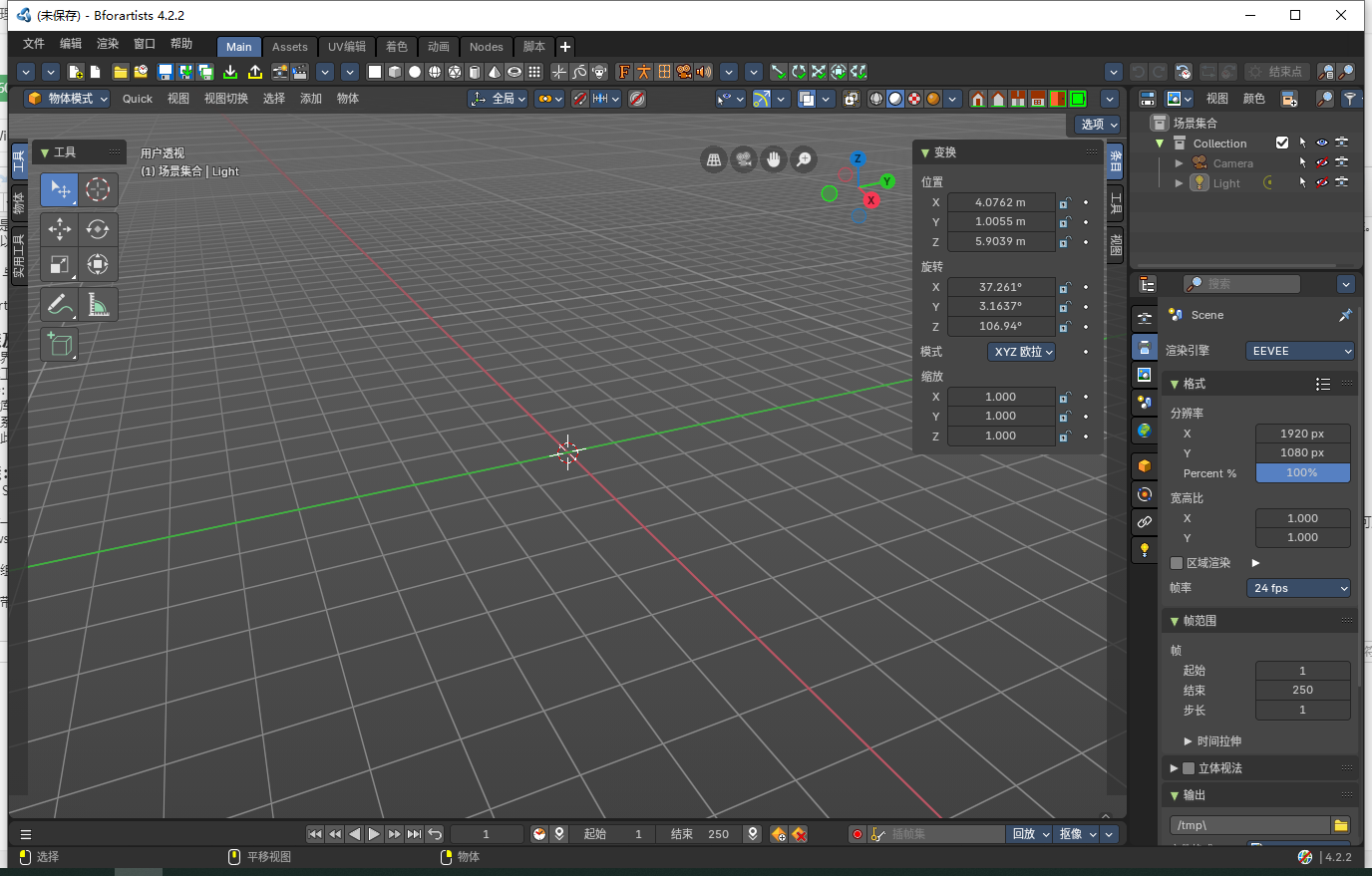The height and width of the screenshot is (876, 1372).
Task: Add a monkey mesh from top toolbar
Action: point(598,72)
